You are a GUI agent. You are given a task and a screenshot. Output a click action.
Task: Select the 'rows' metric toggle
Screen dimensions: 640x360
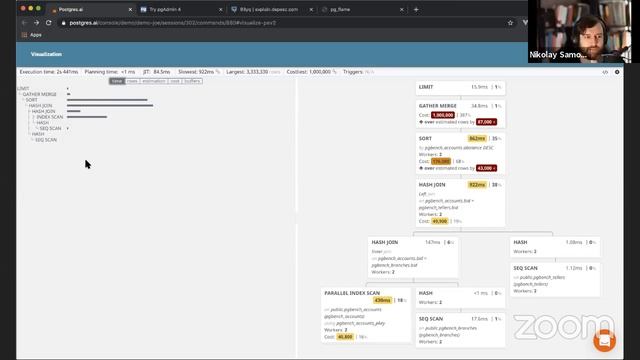pyautogui.click(x=132, y=81)
